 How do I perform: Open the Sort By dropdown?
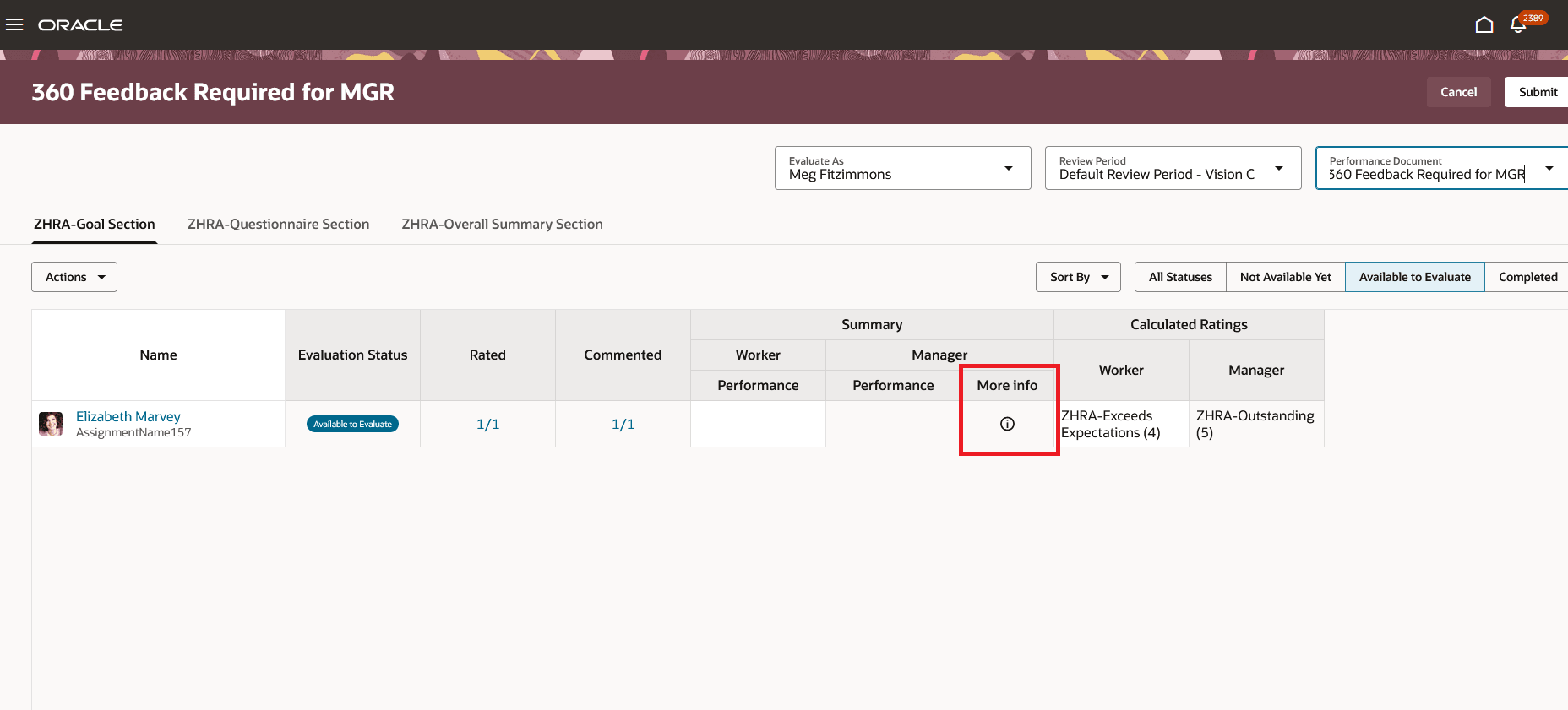(x=1078, y=277)
